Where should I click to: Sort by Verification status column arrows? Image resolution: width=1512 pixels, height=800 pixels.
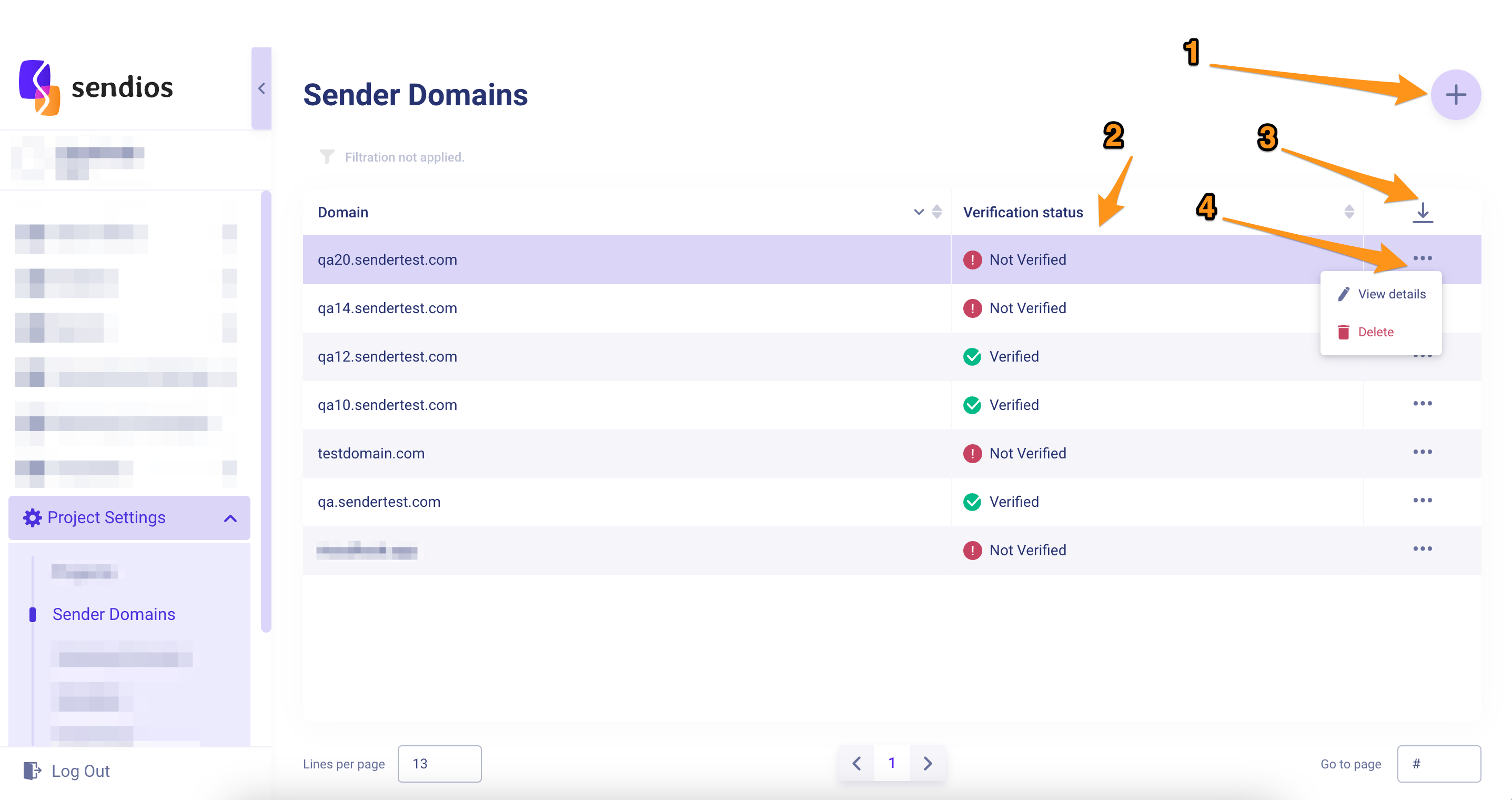click(1349, 212)
